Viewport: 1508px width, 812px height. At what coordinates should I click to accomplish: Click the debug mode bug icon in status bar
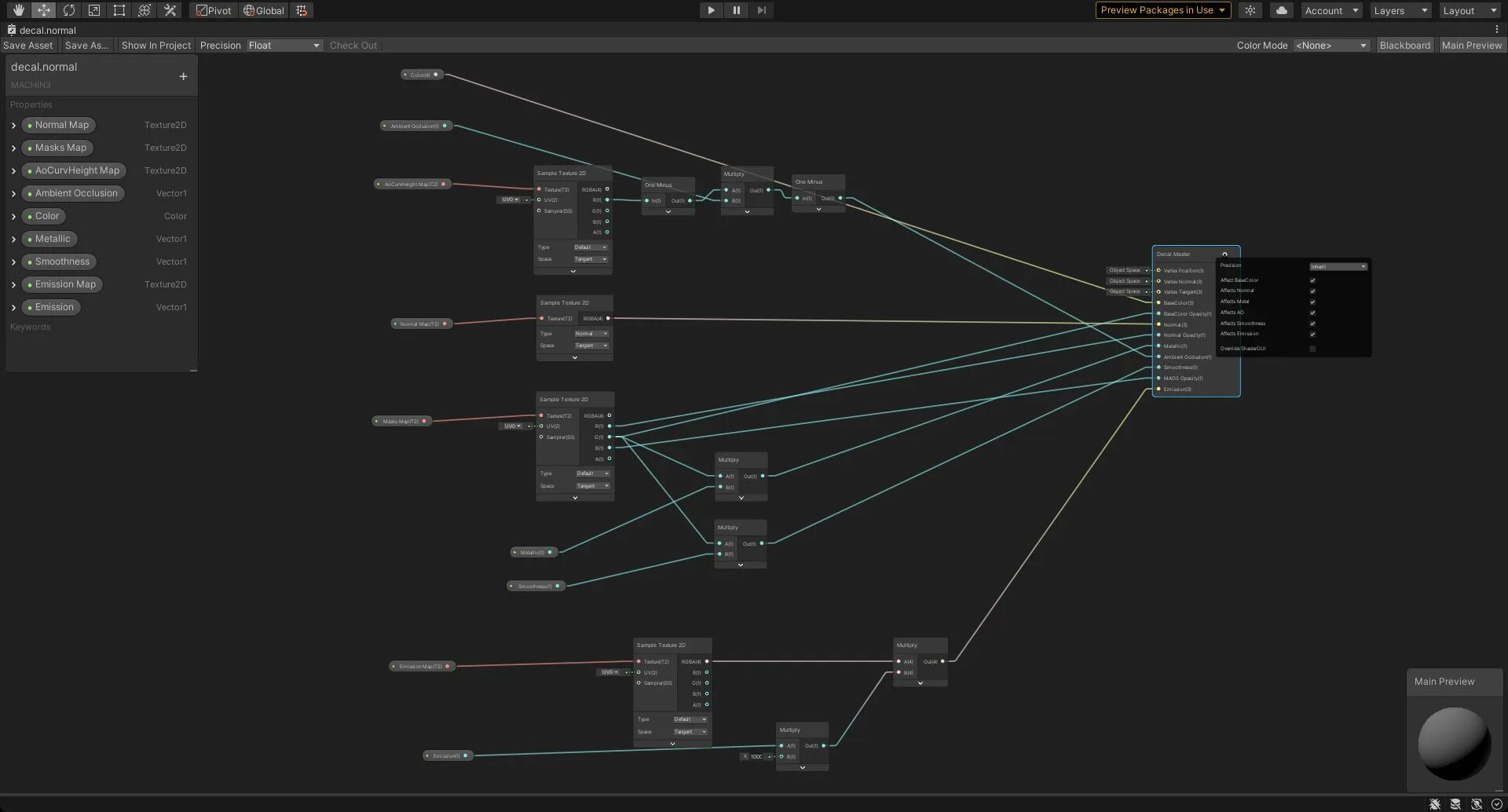point(1435,804)
